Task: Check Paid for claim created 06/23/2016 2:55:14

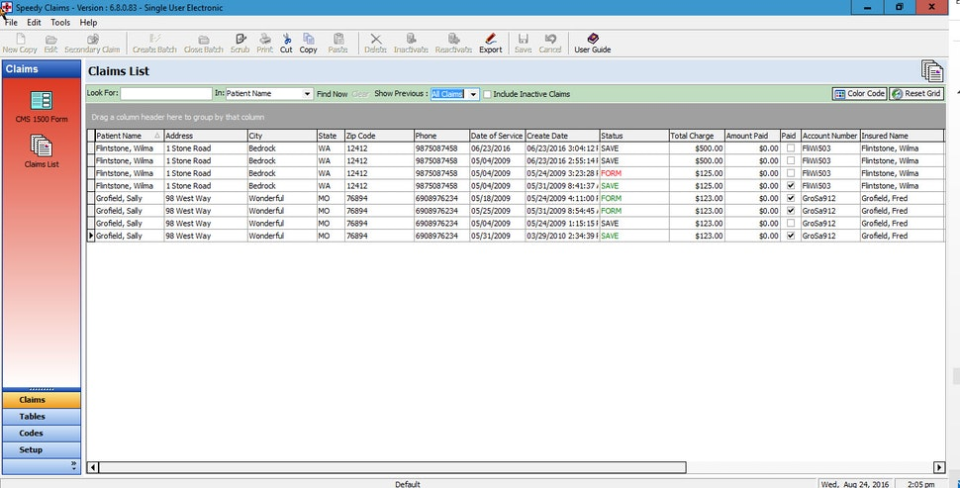Action: 790,160
